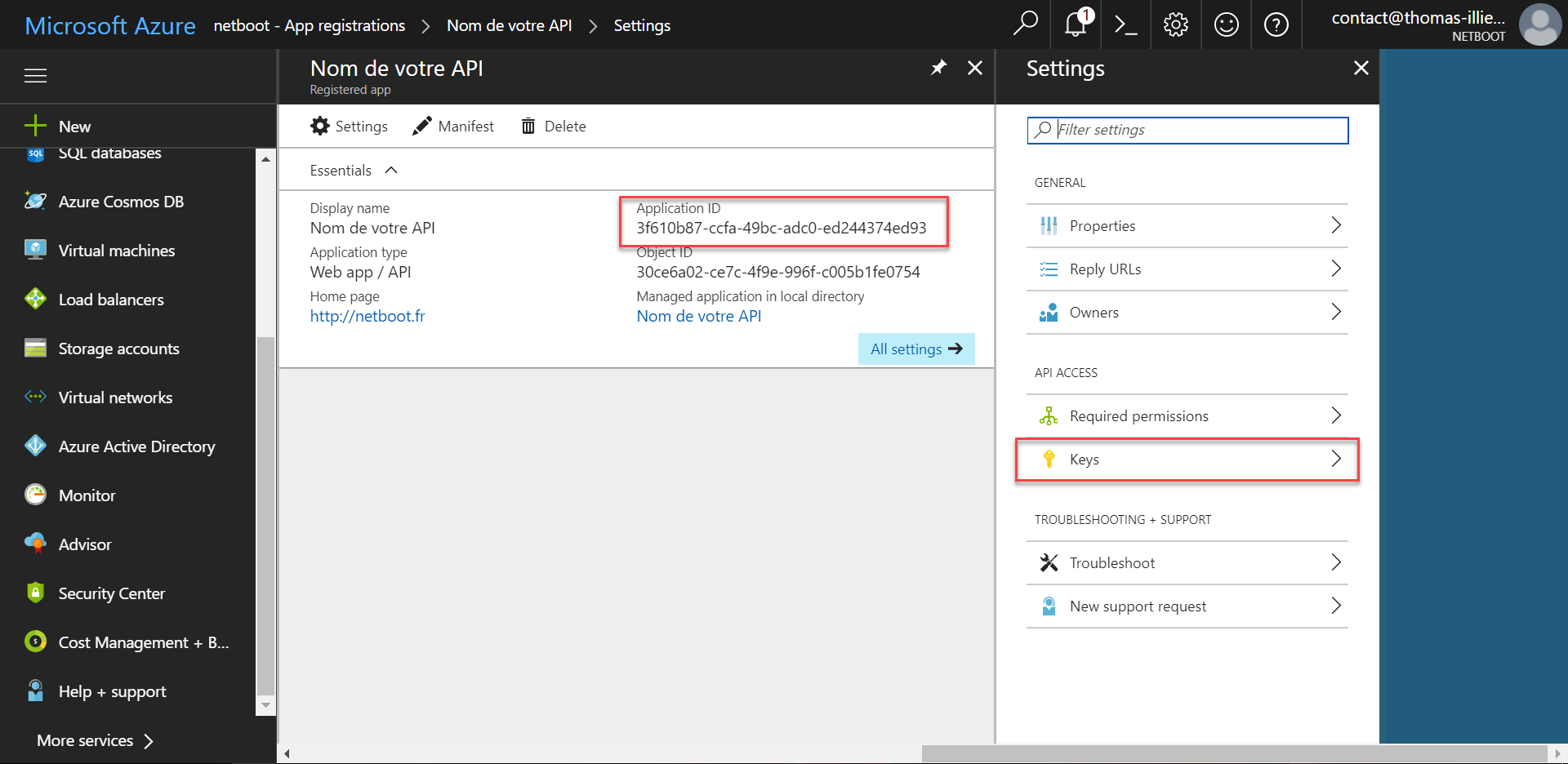Select the Monitor gauge icon
The image size is (1568, 764).
pyautogui.click(x=35, y=495)
